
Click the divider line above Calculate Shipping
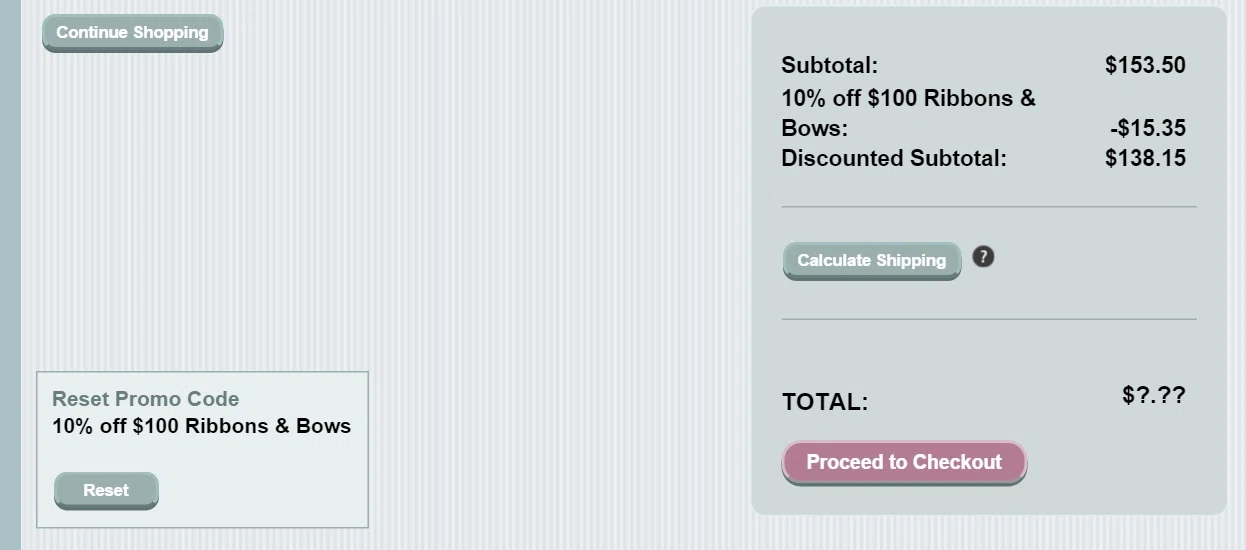[x=989, y=207]
